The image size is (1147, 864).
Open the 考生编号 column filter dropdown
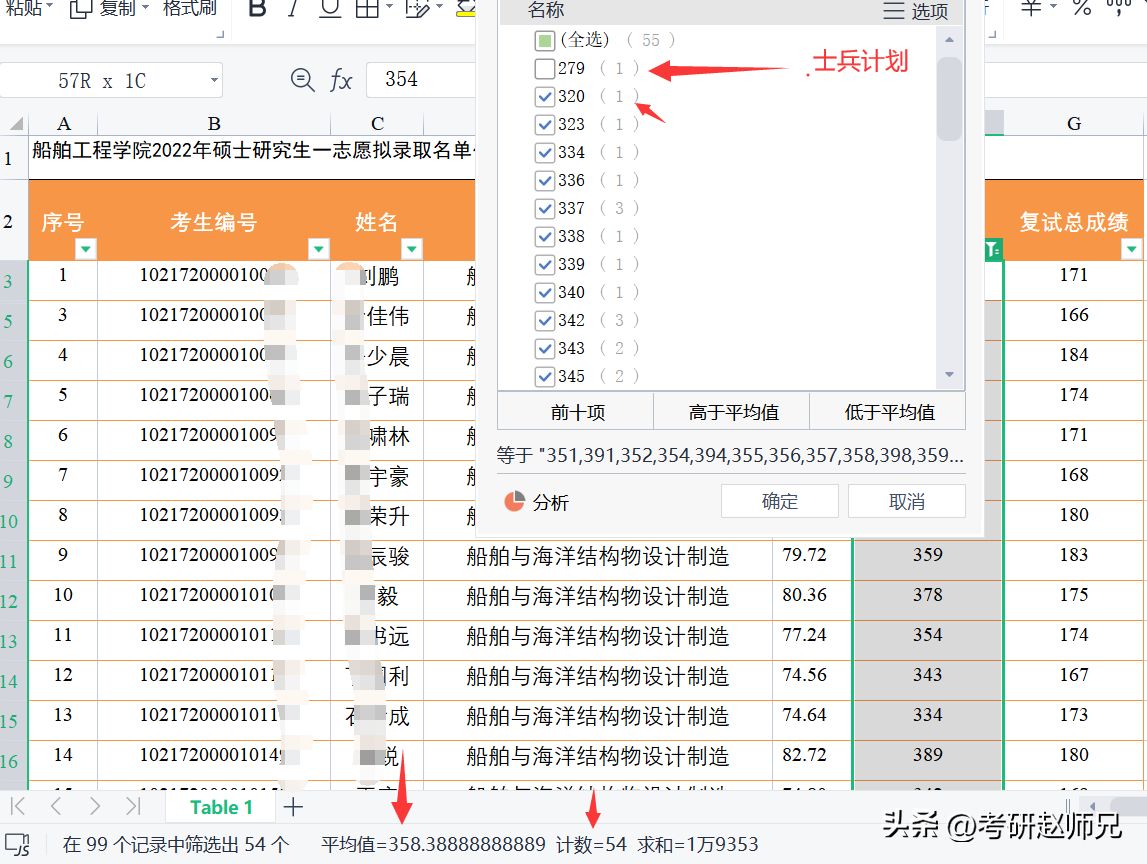click(x=319, y=249)
